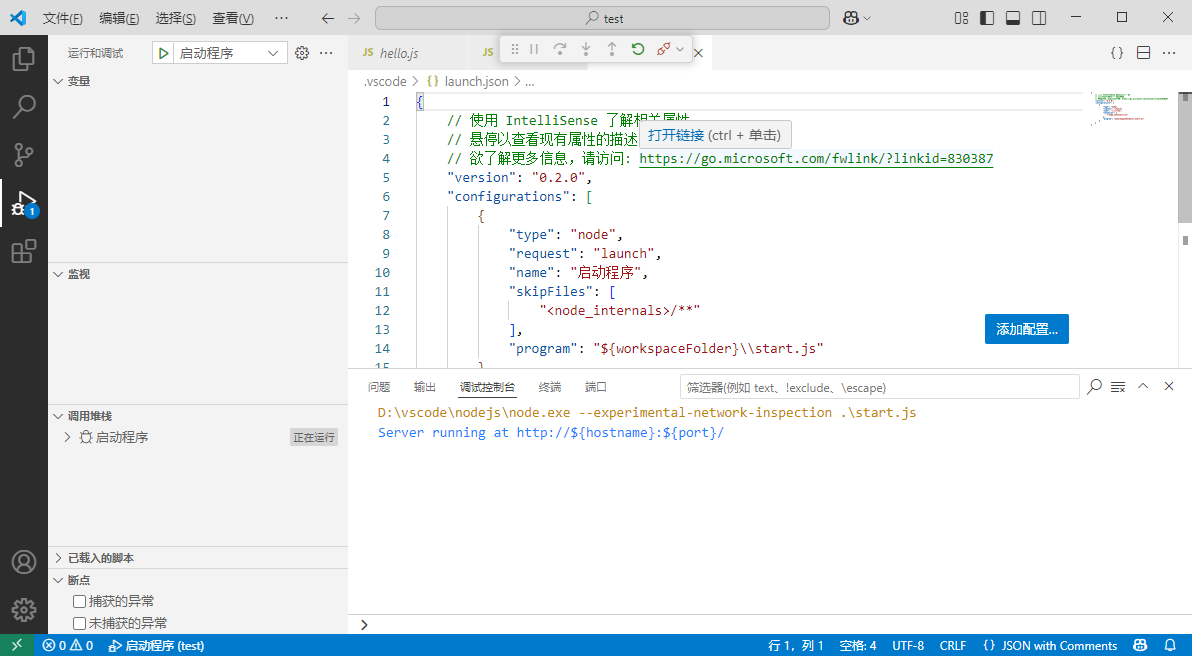
Task: Focus the command center search box
Action: (x=602, y=18)
